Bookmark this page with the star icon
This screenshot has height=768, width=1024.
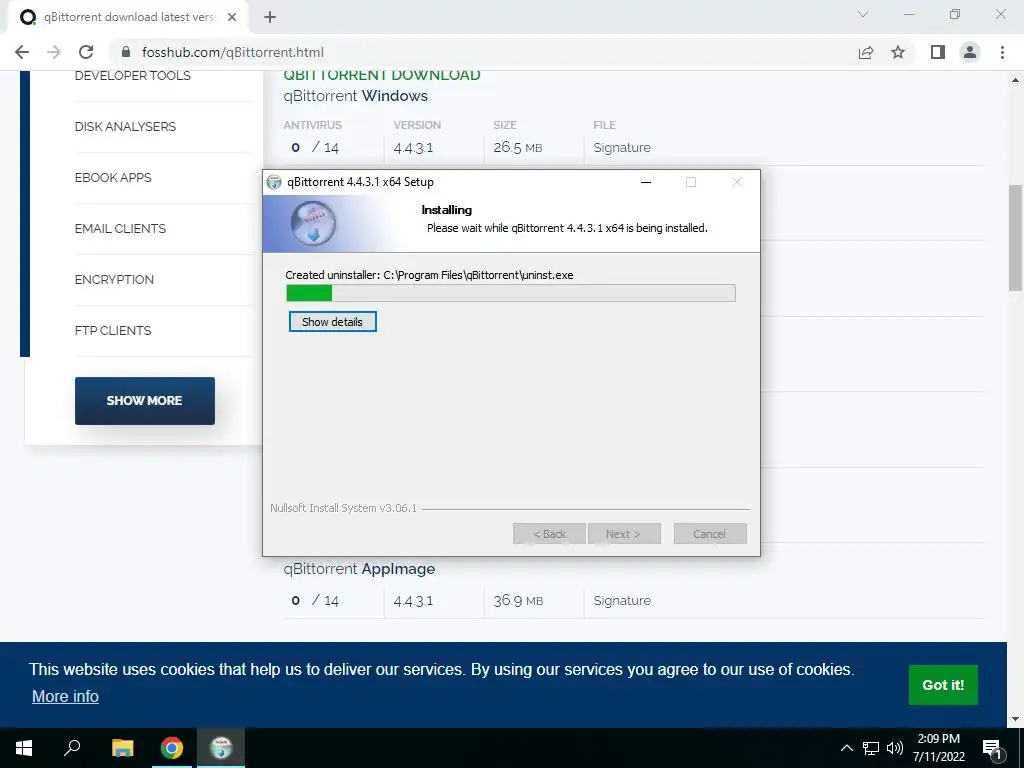coord(898,52)
